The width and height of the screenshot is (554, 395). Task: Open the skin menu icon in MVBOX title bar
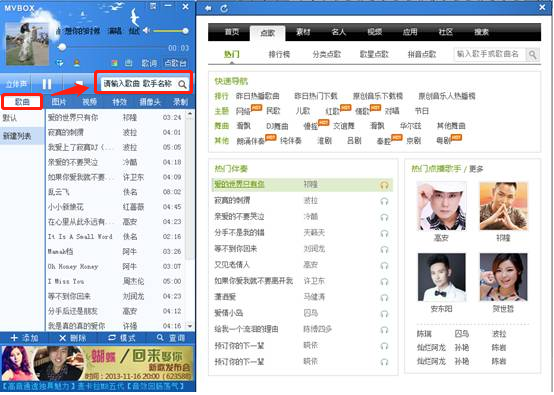pos(153,6)
